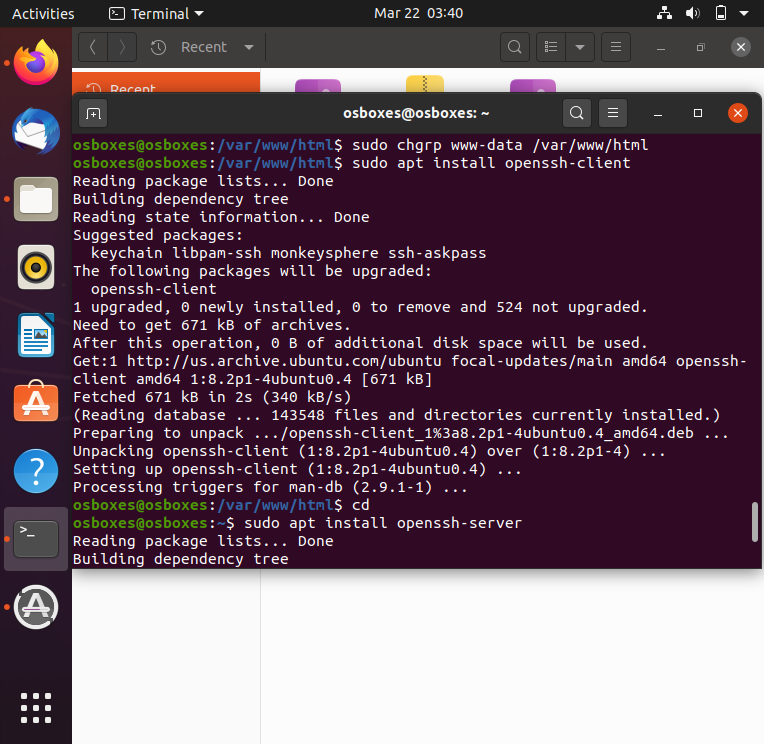The height and width of the screenshot is (744, 764).
Task: Launch Rhythmbox music player
Action: pyautogui.click(x=36, y=267)
